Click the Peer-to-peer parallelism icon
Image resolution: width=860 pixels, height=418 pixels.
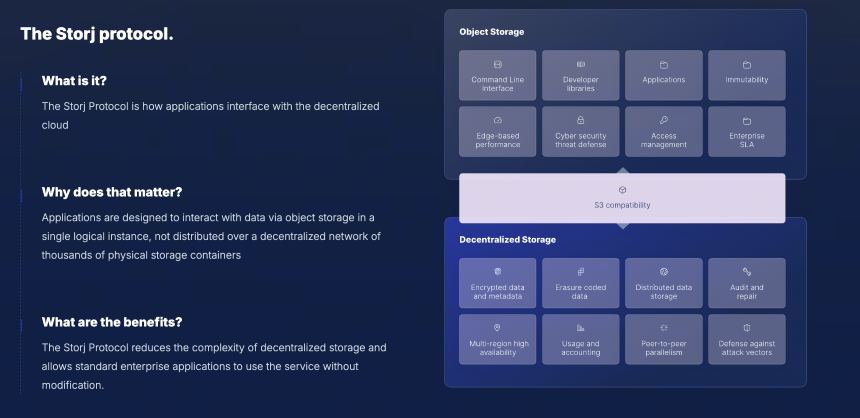click(664, 327)
